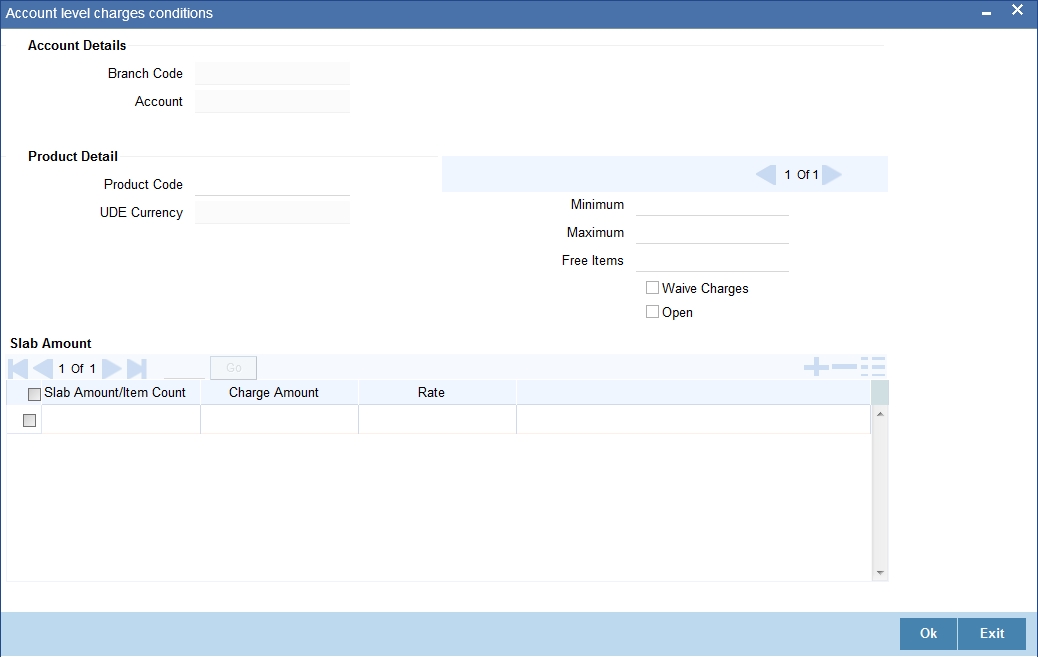This screenshot has width=1038, height=658.
Task: Open single record view for slab
Action: click(873, 367)
